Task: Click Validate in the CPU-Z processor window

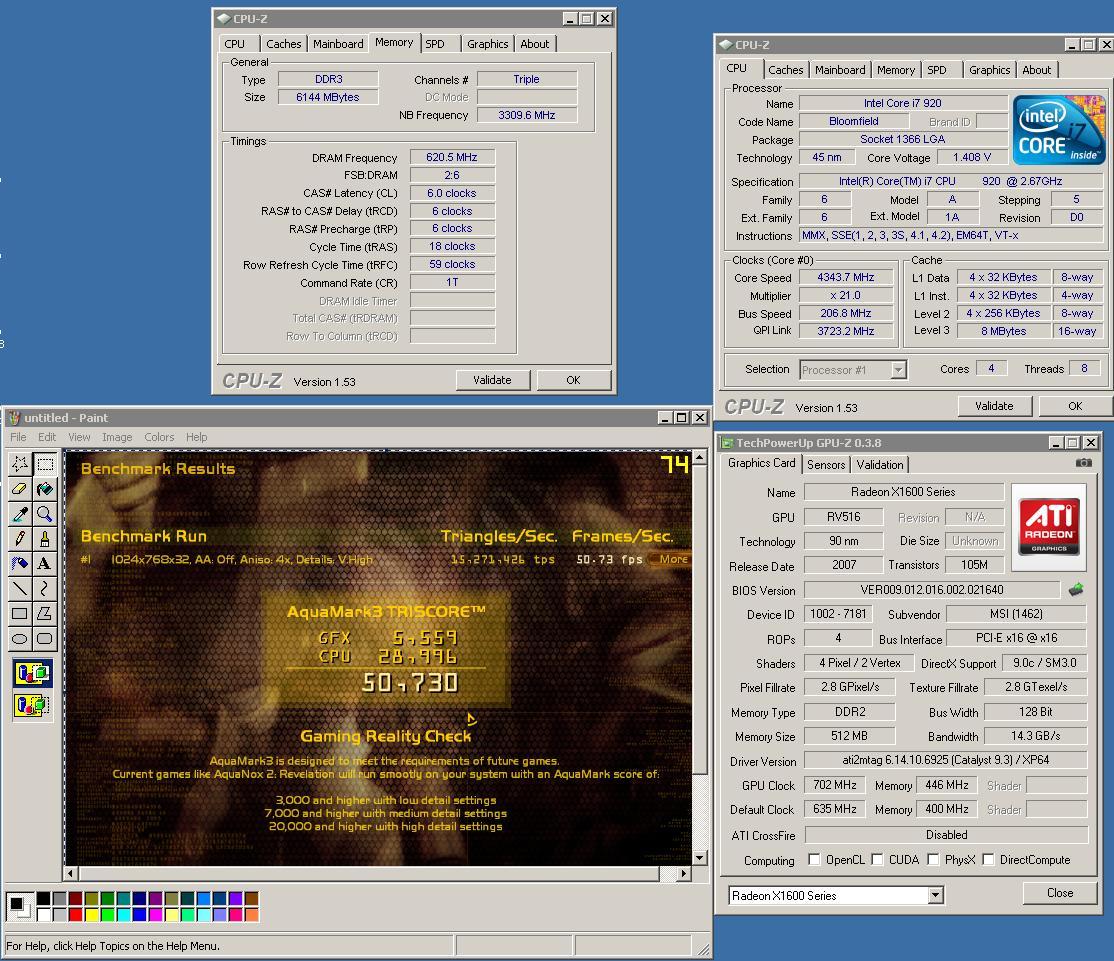Action: click(x=994, y=406)
